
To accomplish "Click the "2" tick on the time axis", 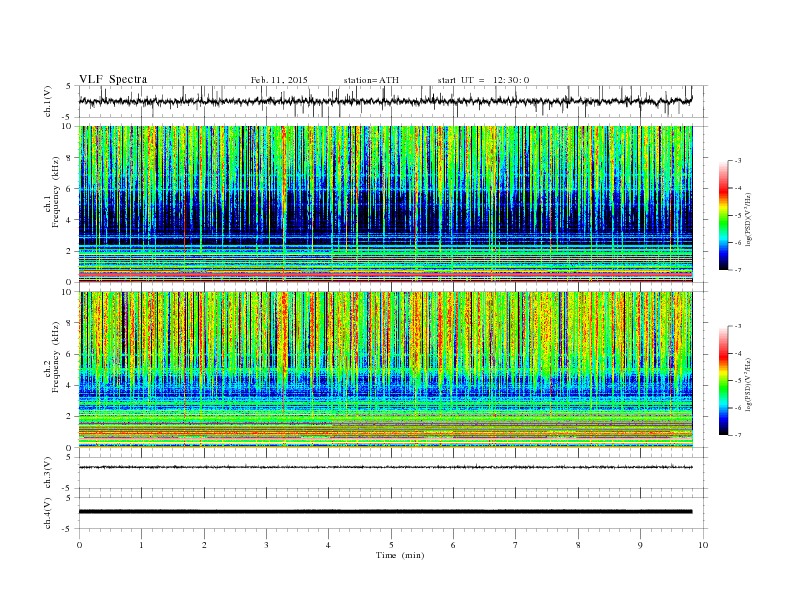I will (x=204, y=545).
